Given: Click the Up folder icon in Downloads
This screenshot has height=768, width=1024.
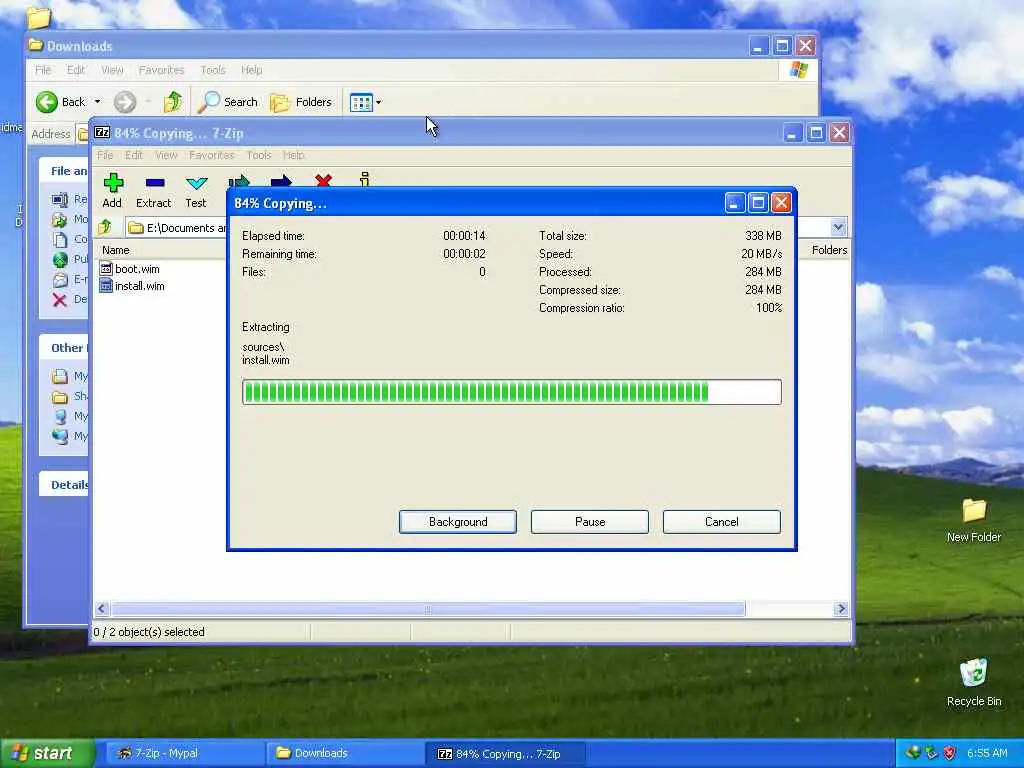Looking at the screenshot, I should click(173, 102).
